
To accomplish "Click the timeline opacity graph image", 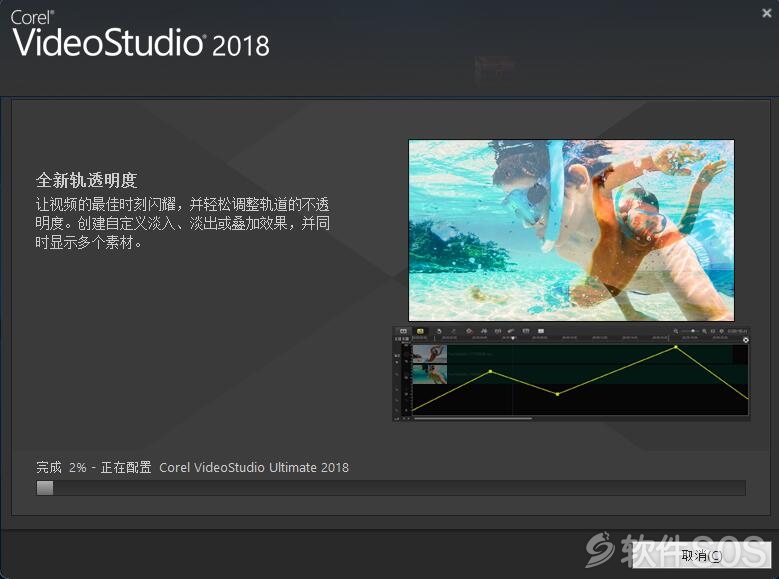I will (571, 374).
